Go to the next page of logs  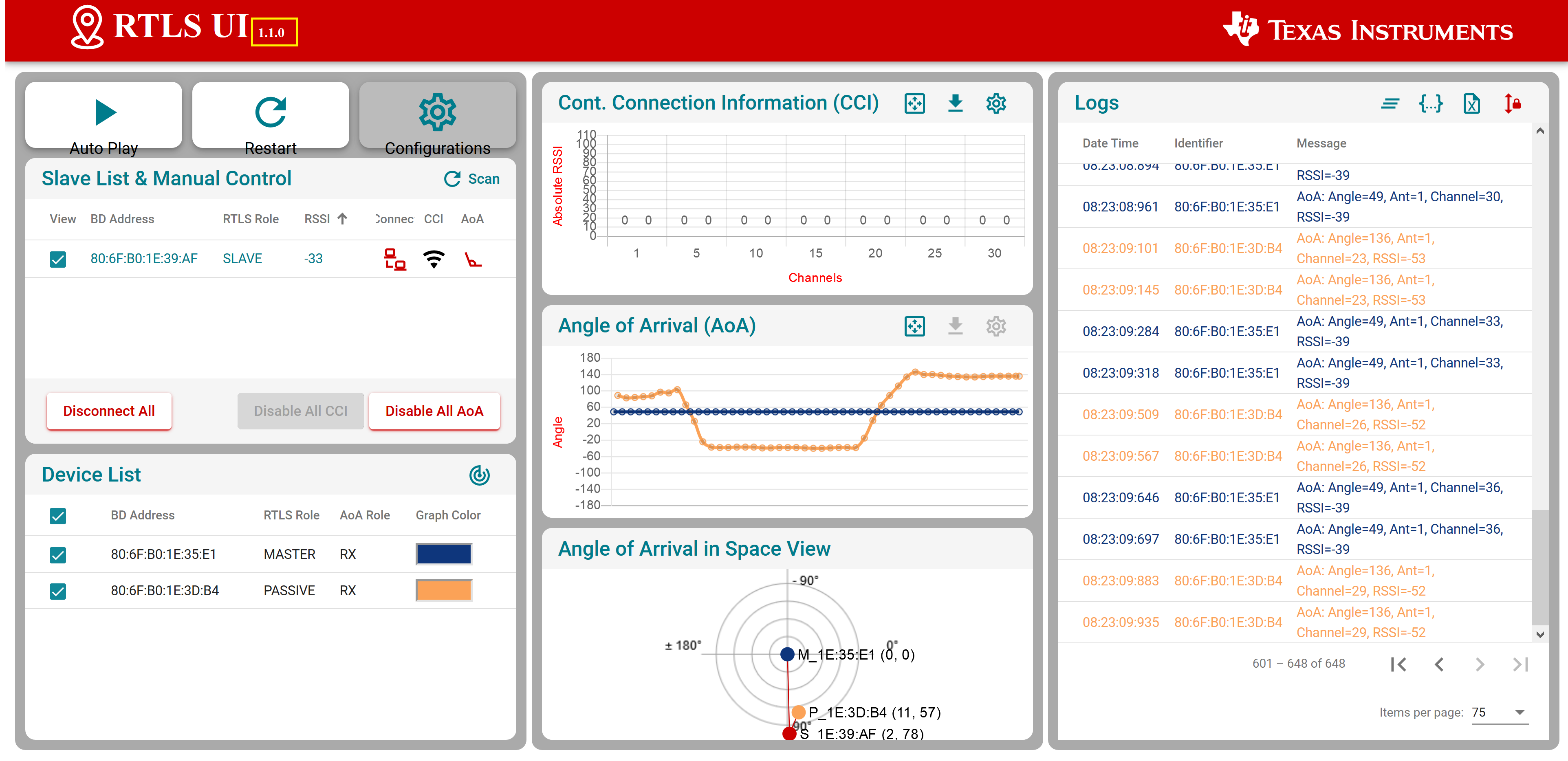point(1480,664)
